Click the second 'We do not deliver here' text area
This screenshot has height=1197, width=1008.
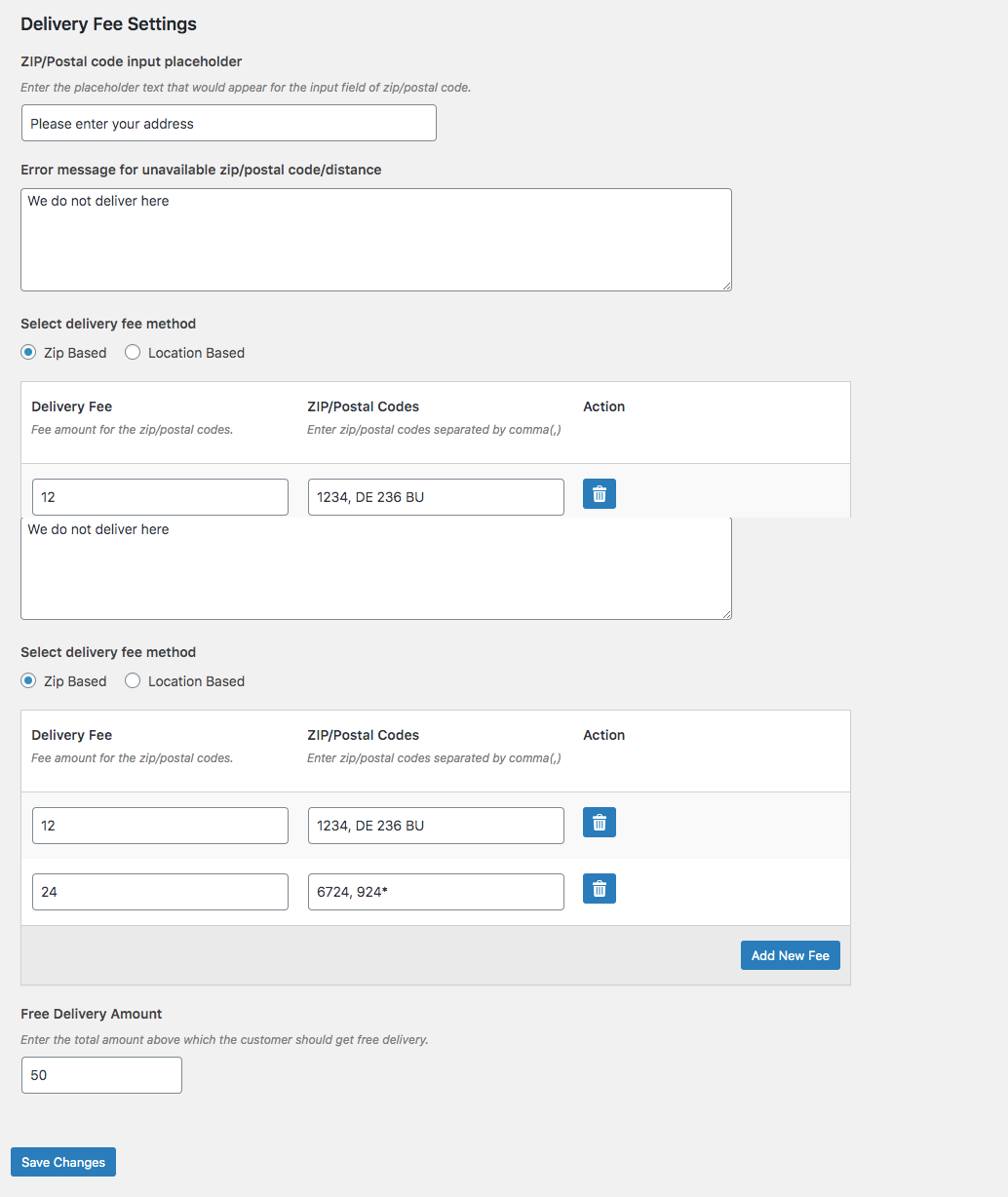(375, 570)
